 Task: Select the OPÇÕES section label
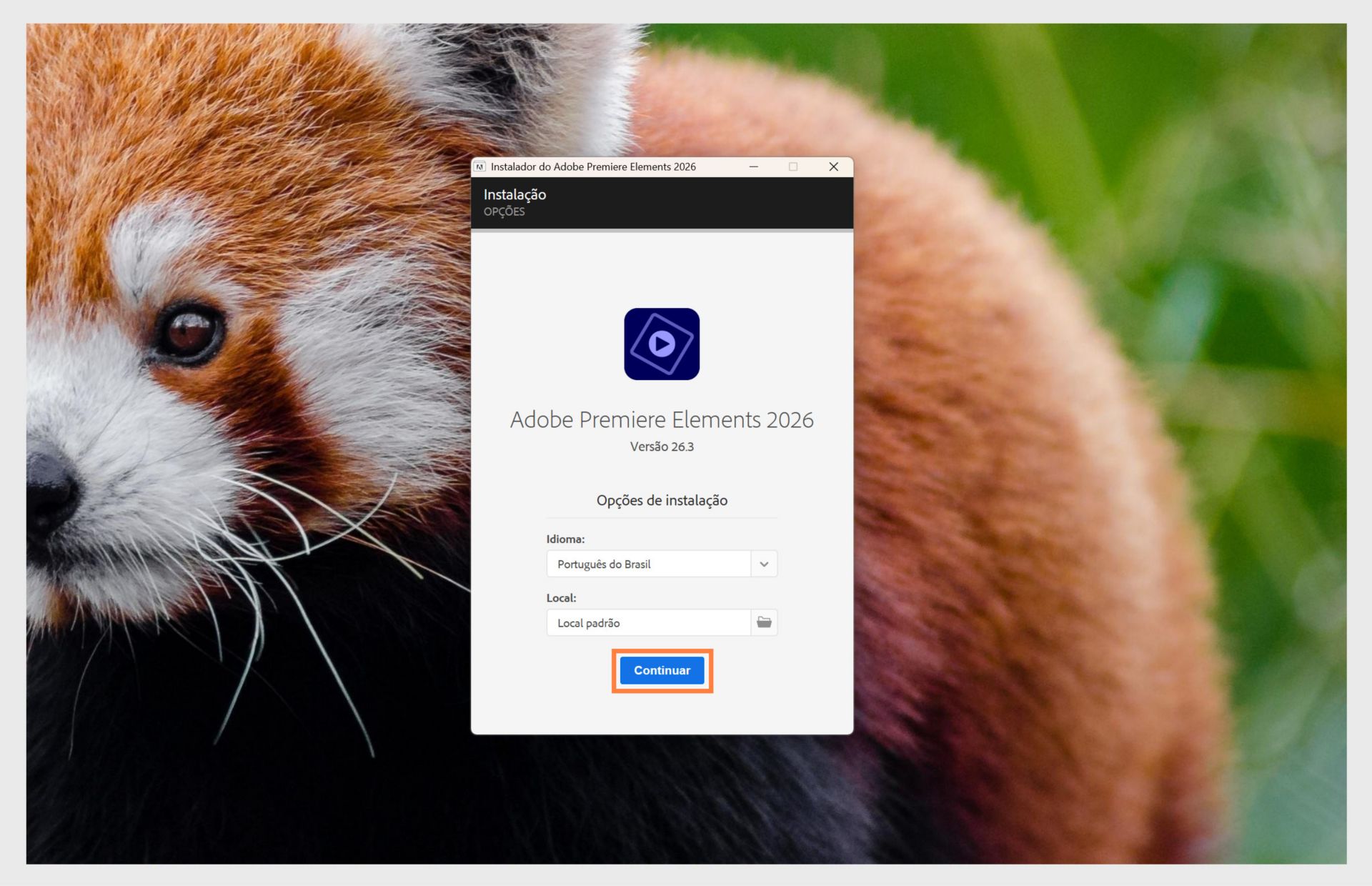click(504, 211)
